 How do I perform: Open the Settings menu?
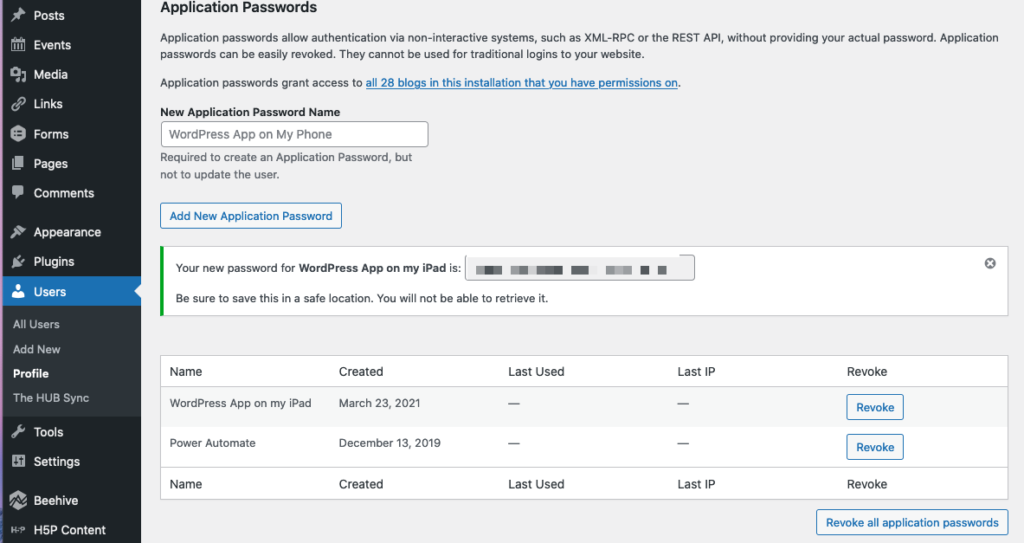pyautogui.click(x=56, y=462)
